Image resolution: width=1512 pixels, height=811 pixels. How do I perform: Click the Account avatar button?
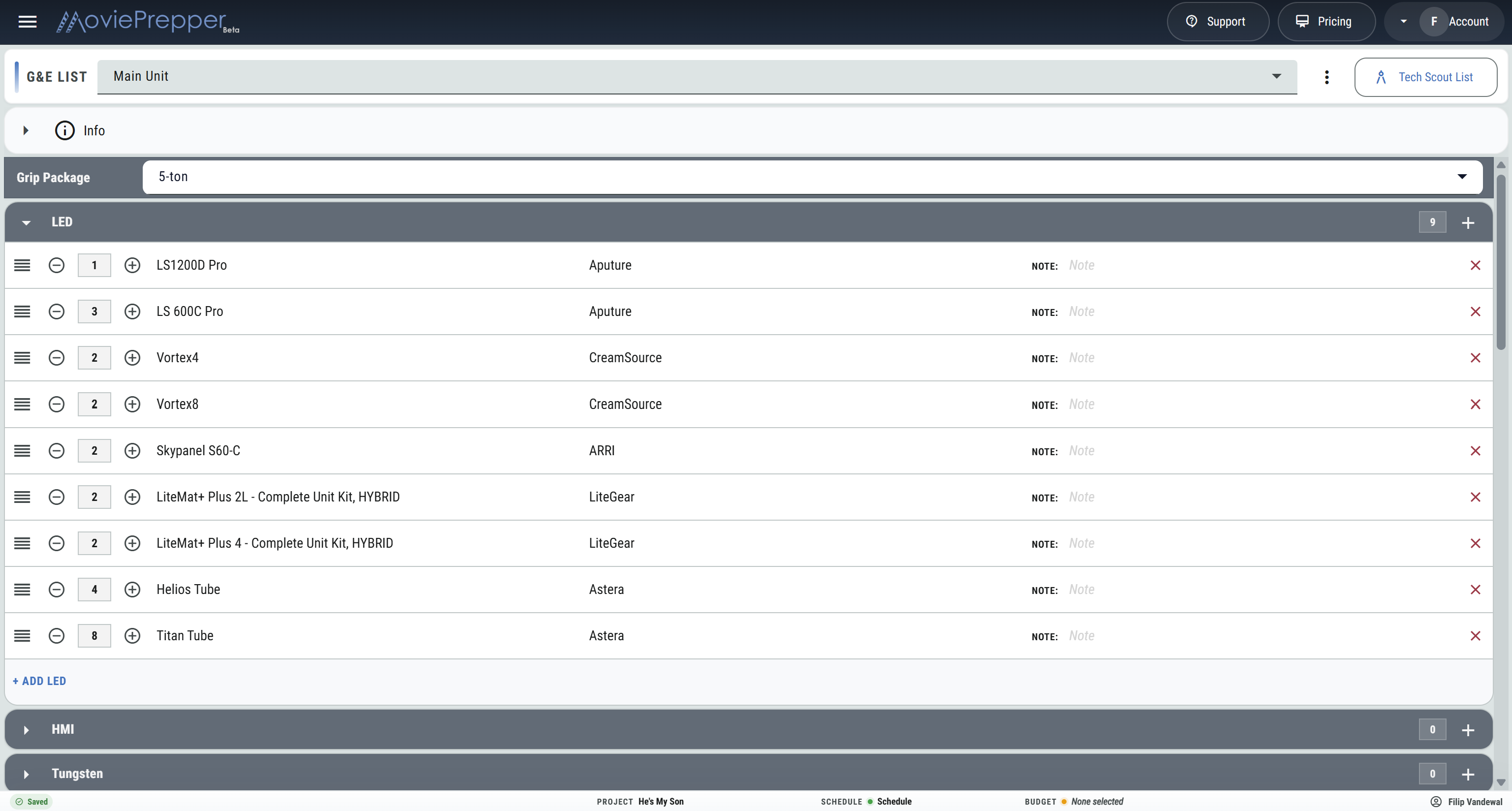pyautogui.click(x=1433, y=22)
